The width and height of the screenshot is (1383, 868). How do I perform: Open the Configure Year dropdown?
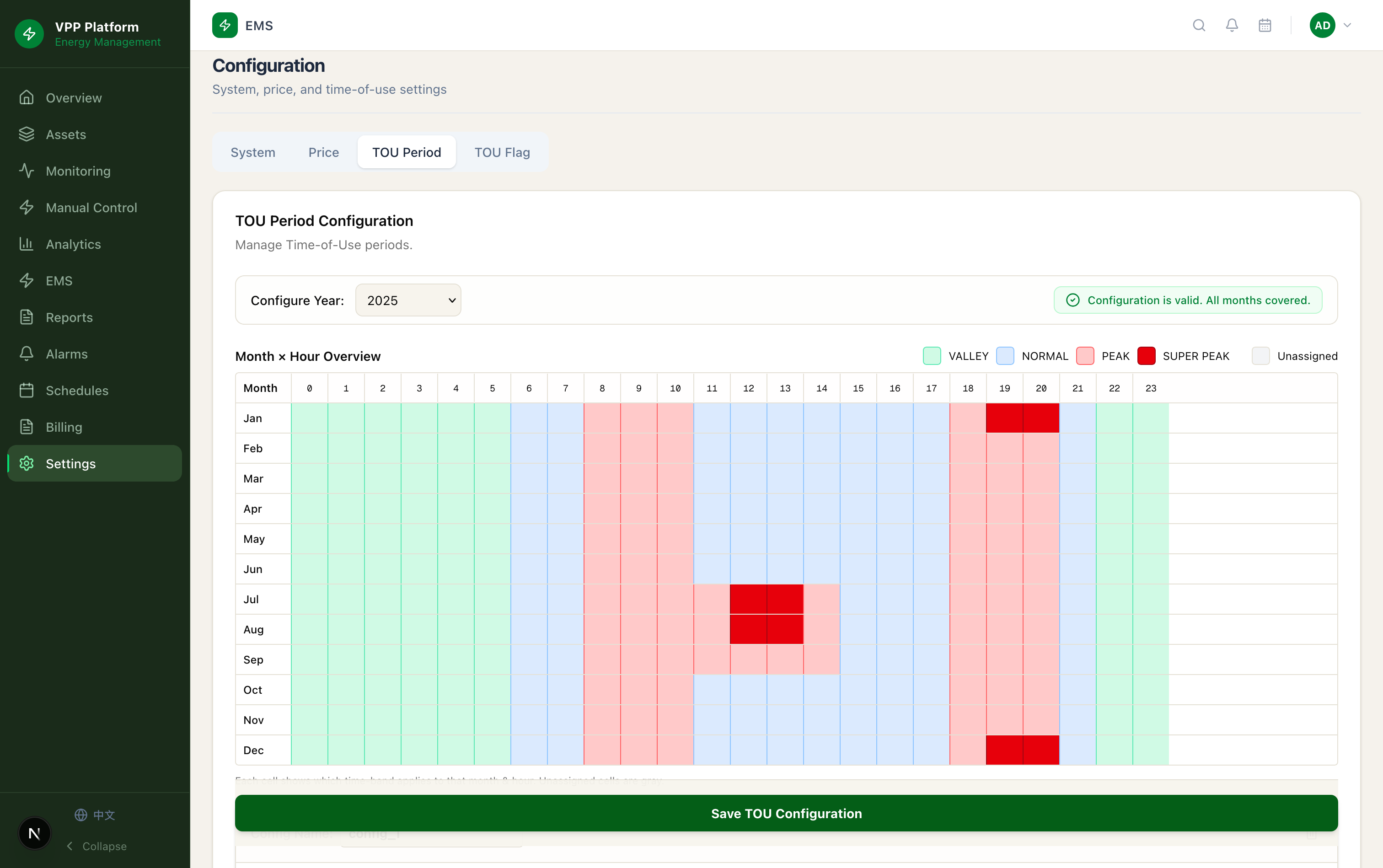pos(408,300)
